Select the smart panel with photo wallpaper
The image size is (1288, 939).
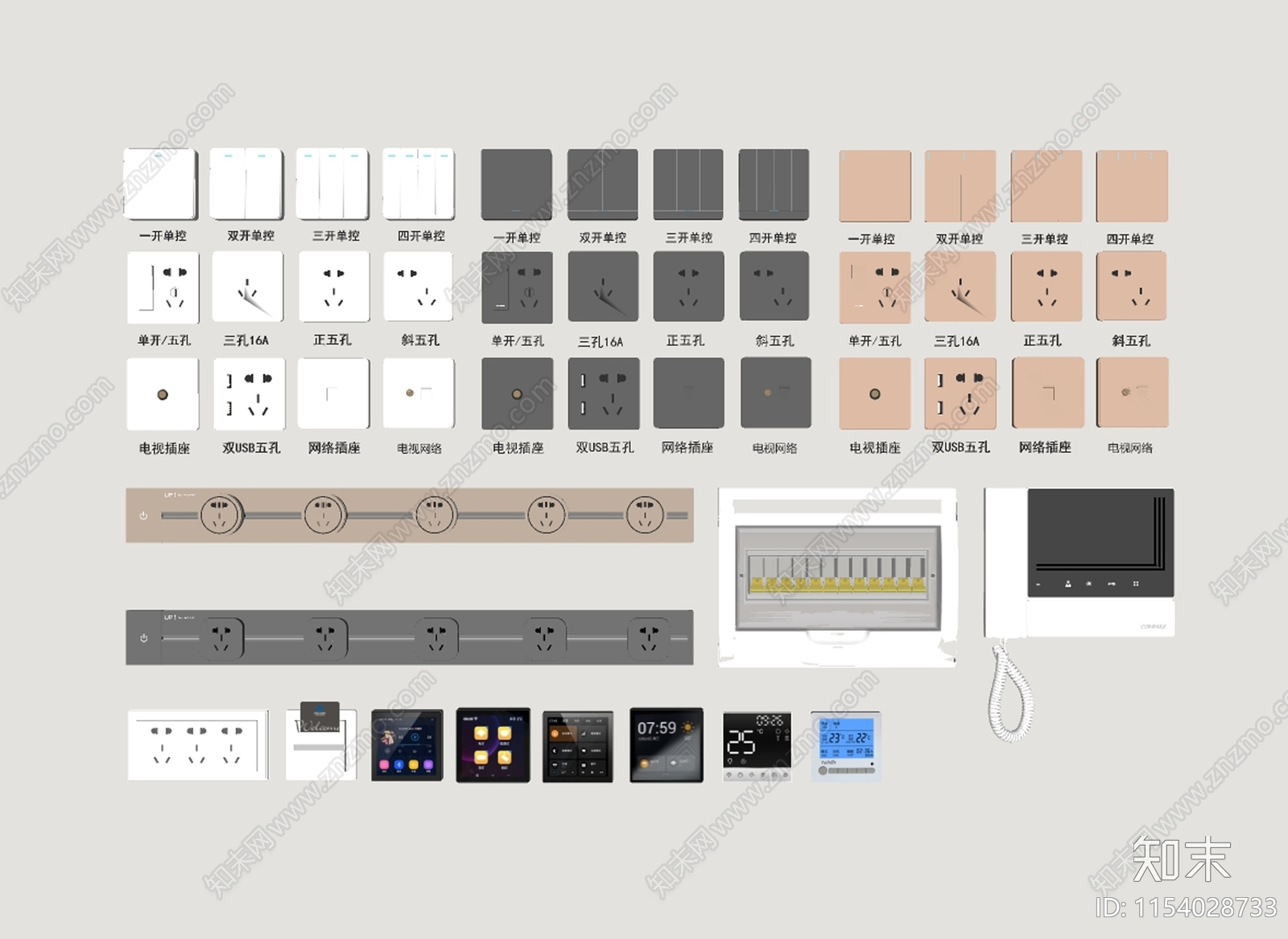[407, 745]
